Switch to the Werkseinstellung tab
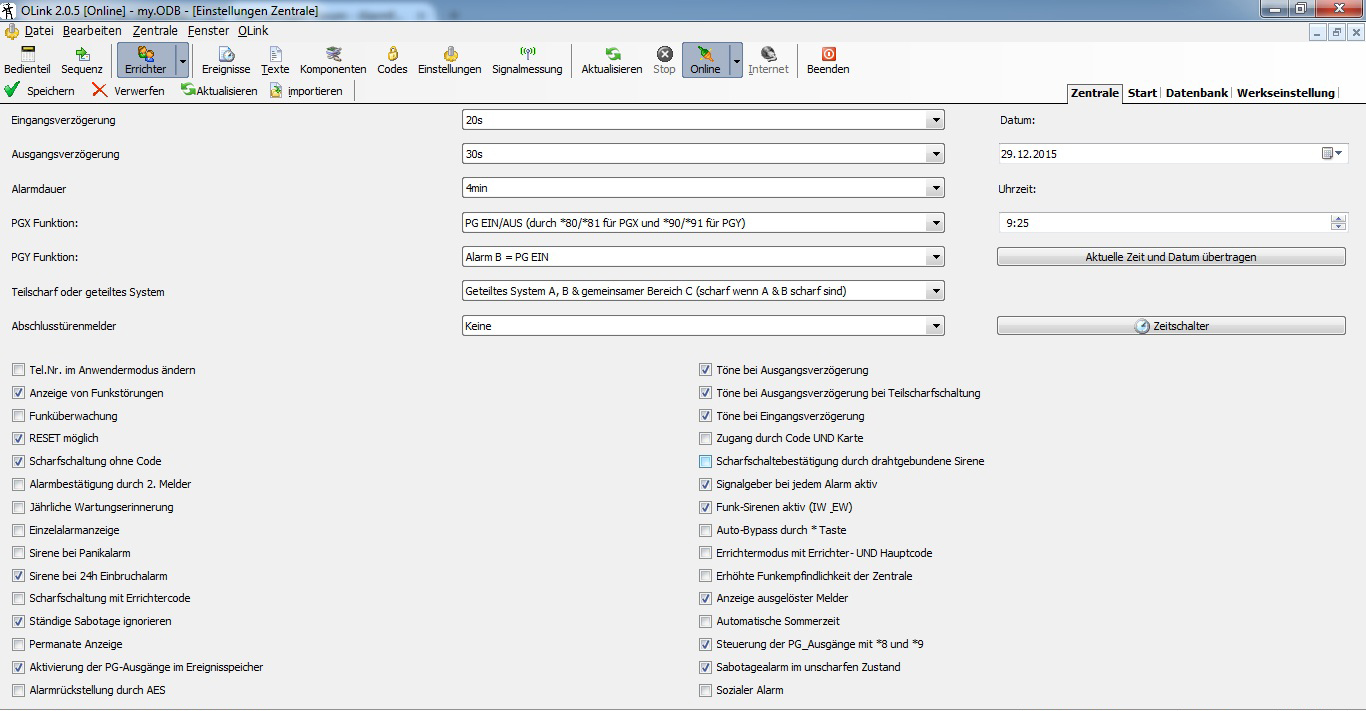Screen dimensions: 1366x711 (1285, 93)
